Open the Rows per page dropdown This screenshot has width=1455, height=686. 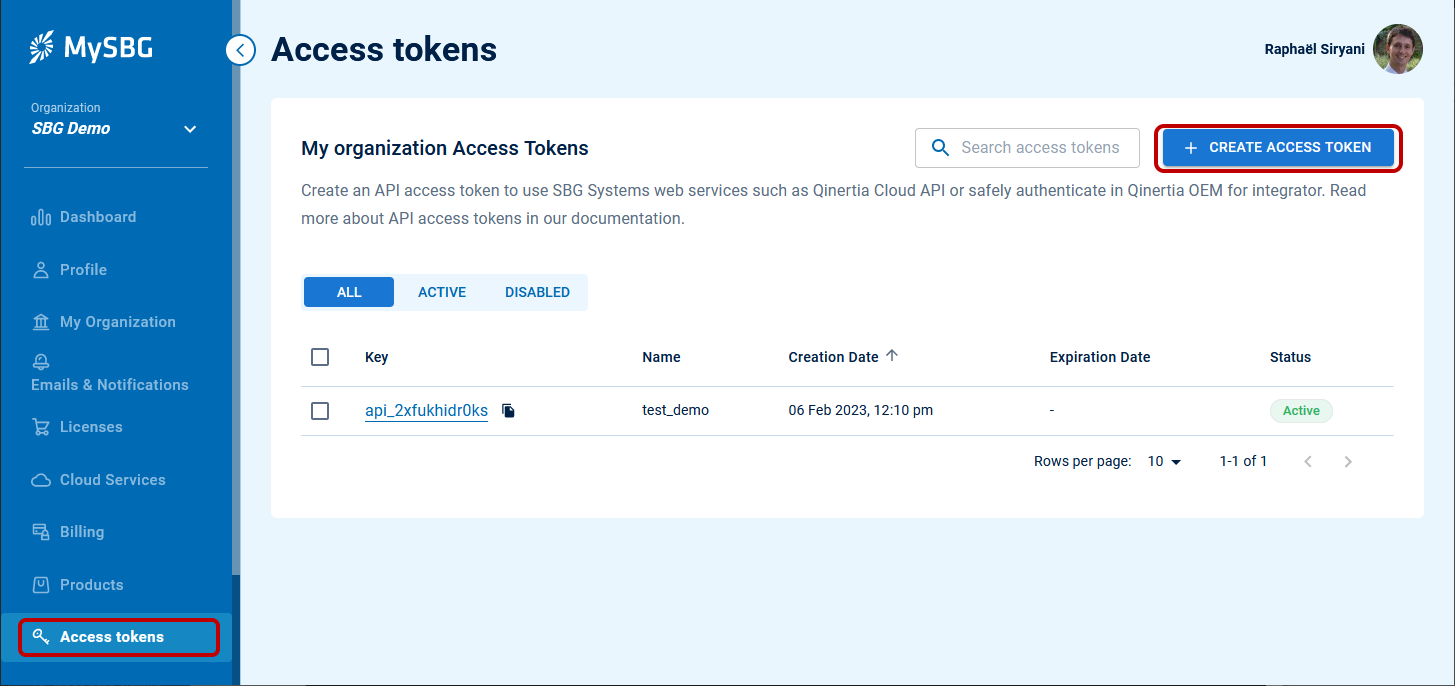pos(1165,461)
